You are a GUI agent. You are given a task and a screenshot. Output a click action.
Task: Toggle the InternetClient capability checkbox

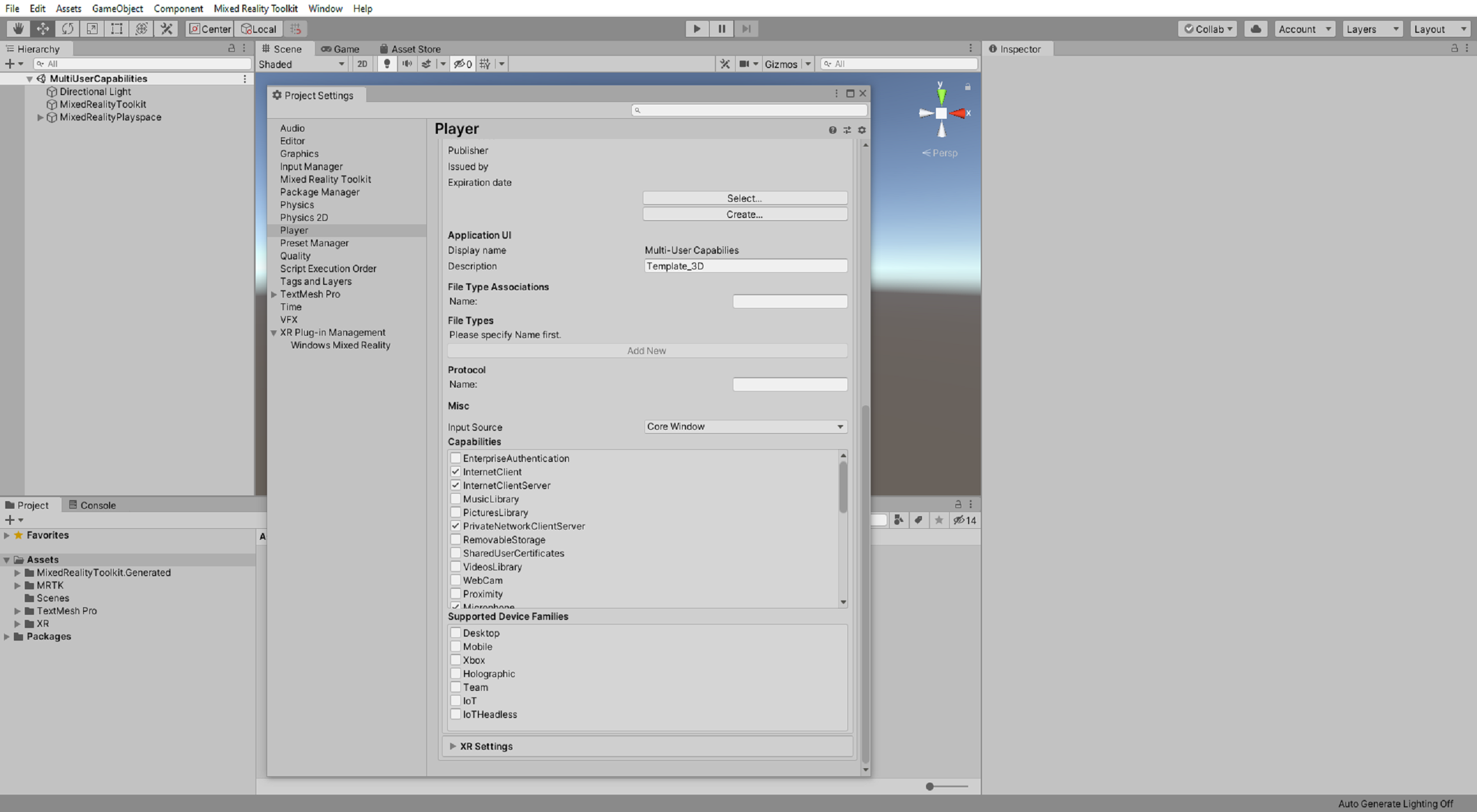455,471
